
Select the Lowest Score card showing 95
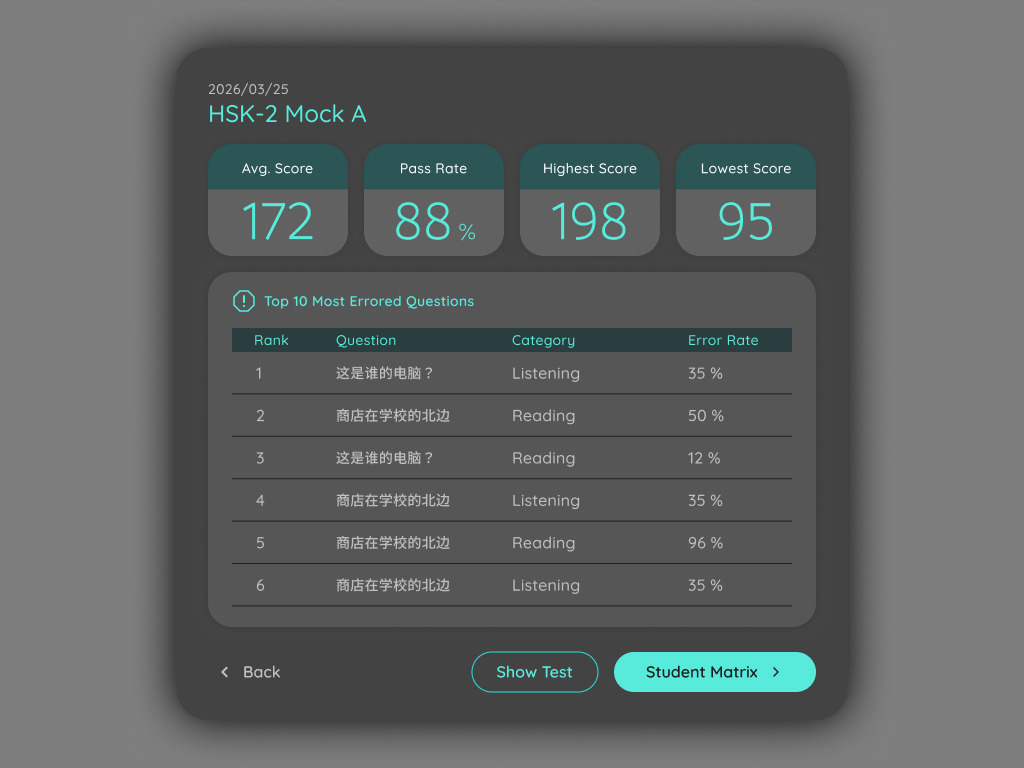[746, 200]
